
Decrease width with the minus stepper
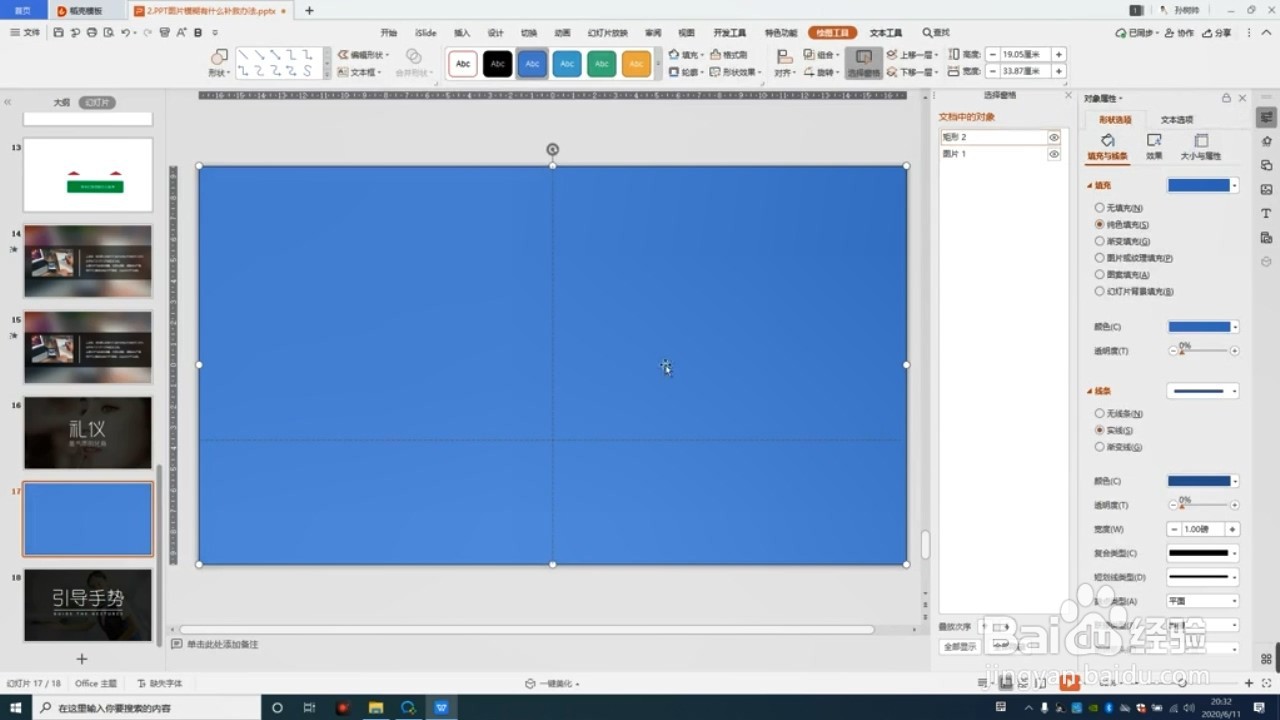click(x=992, y=72)
